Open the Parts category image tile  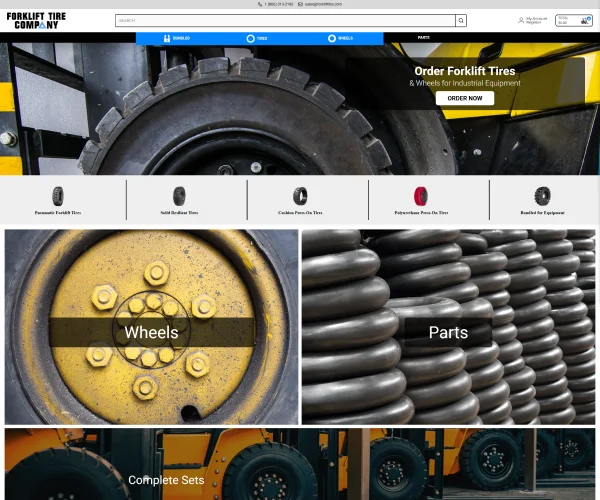click(x=448, y=327)
